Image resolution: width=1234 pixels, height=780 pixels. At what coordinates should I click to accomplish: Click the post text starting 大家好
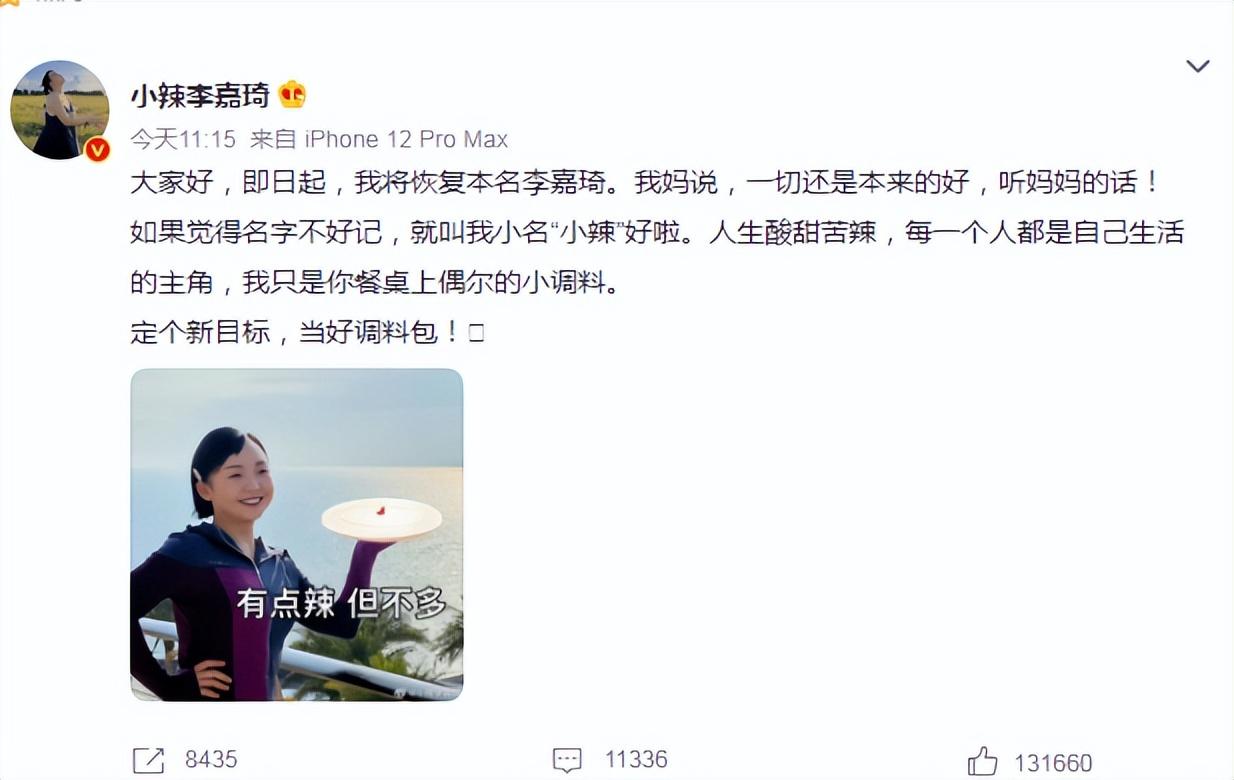point(657,258)
